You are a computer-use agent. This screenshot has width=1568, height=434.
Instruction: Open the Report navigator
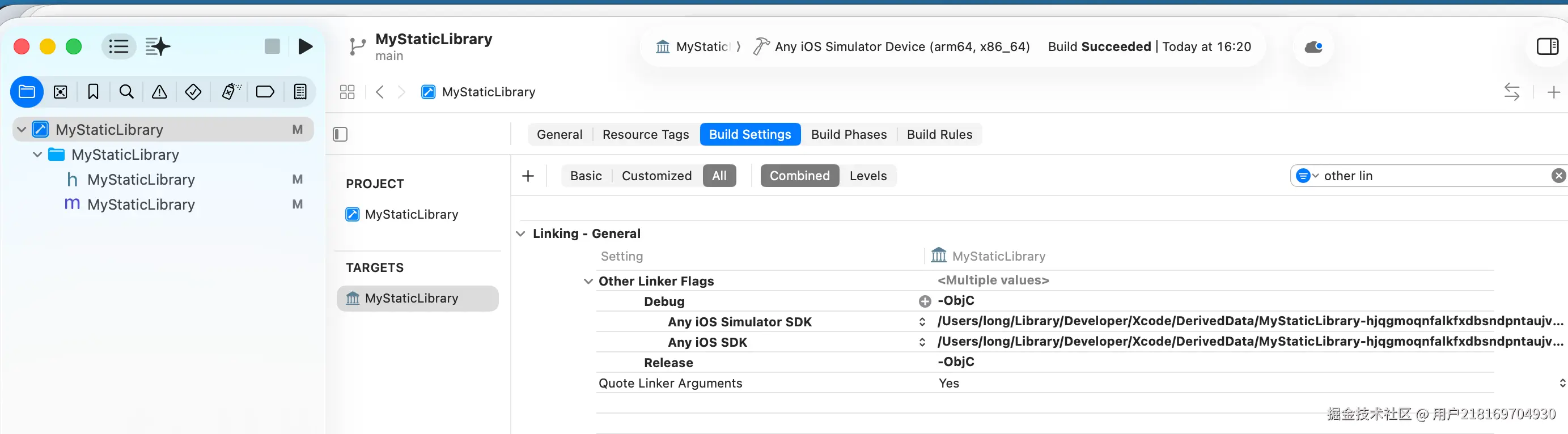tap(300, 92)
